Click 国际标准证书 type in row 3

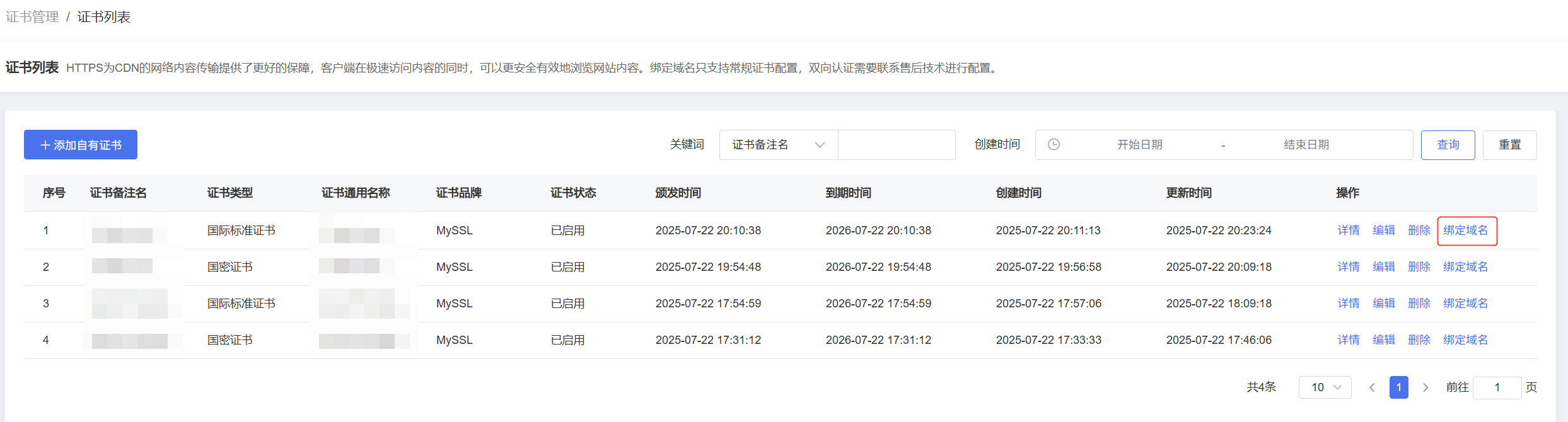coord(241,304)
